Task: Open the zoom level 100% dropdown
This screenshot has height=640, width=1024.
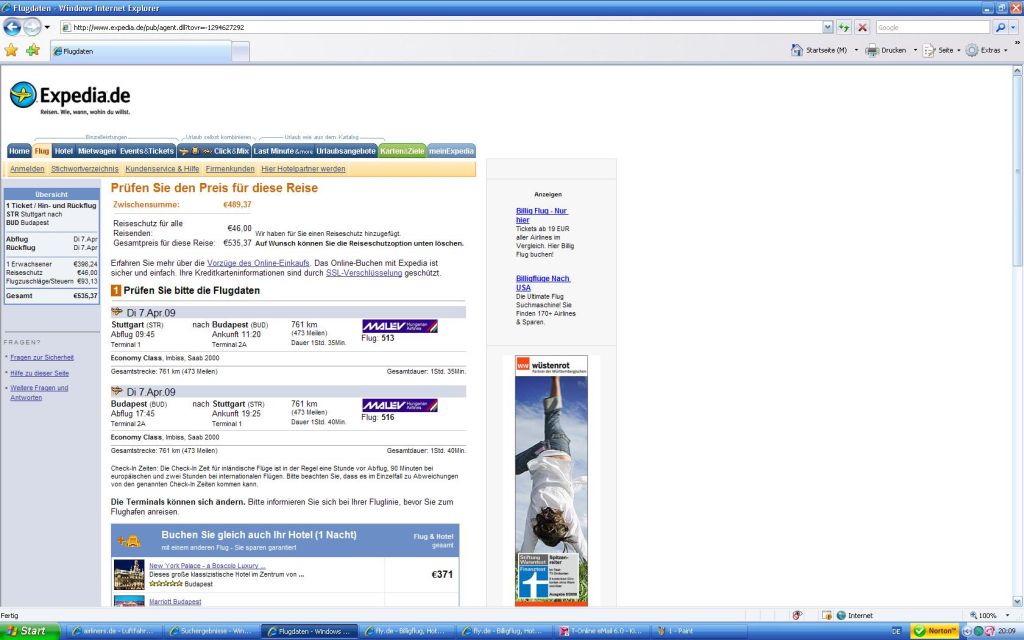Action: [x=1007, y=615]
